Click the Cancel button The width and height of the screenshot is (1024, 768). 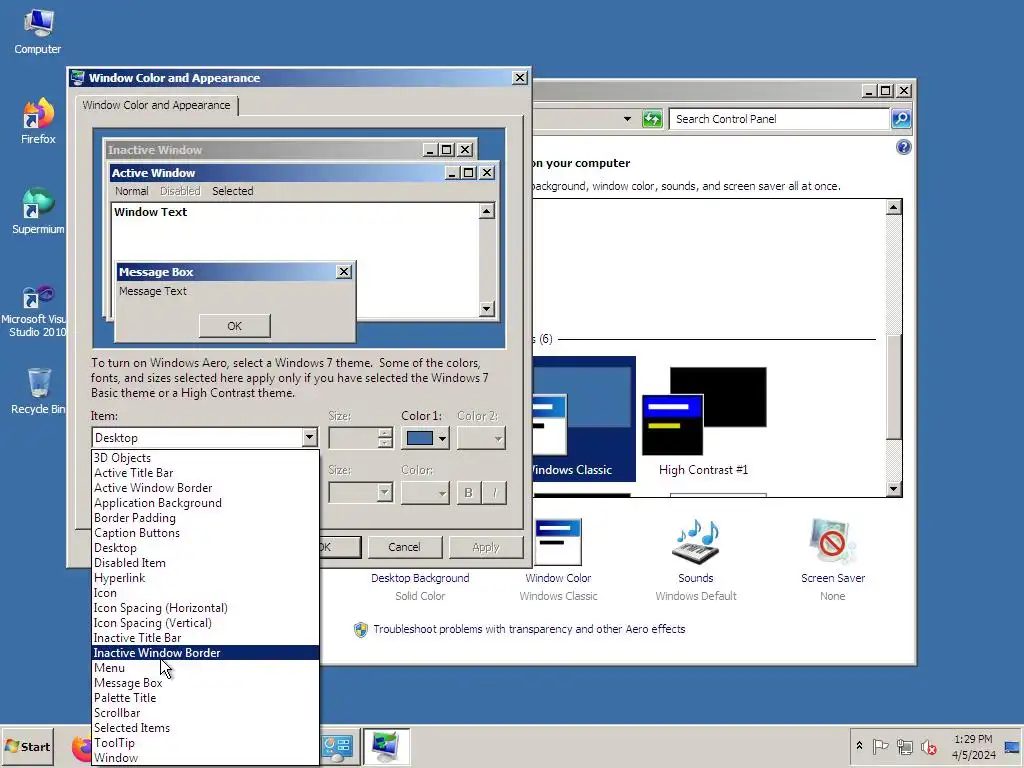click(404, 547)
